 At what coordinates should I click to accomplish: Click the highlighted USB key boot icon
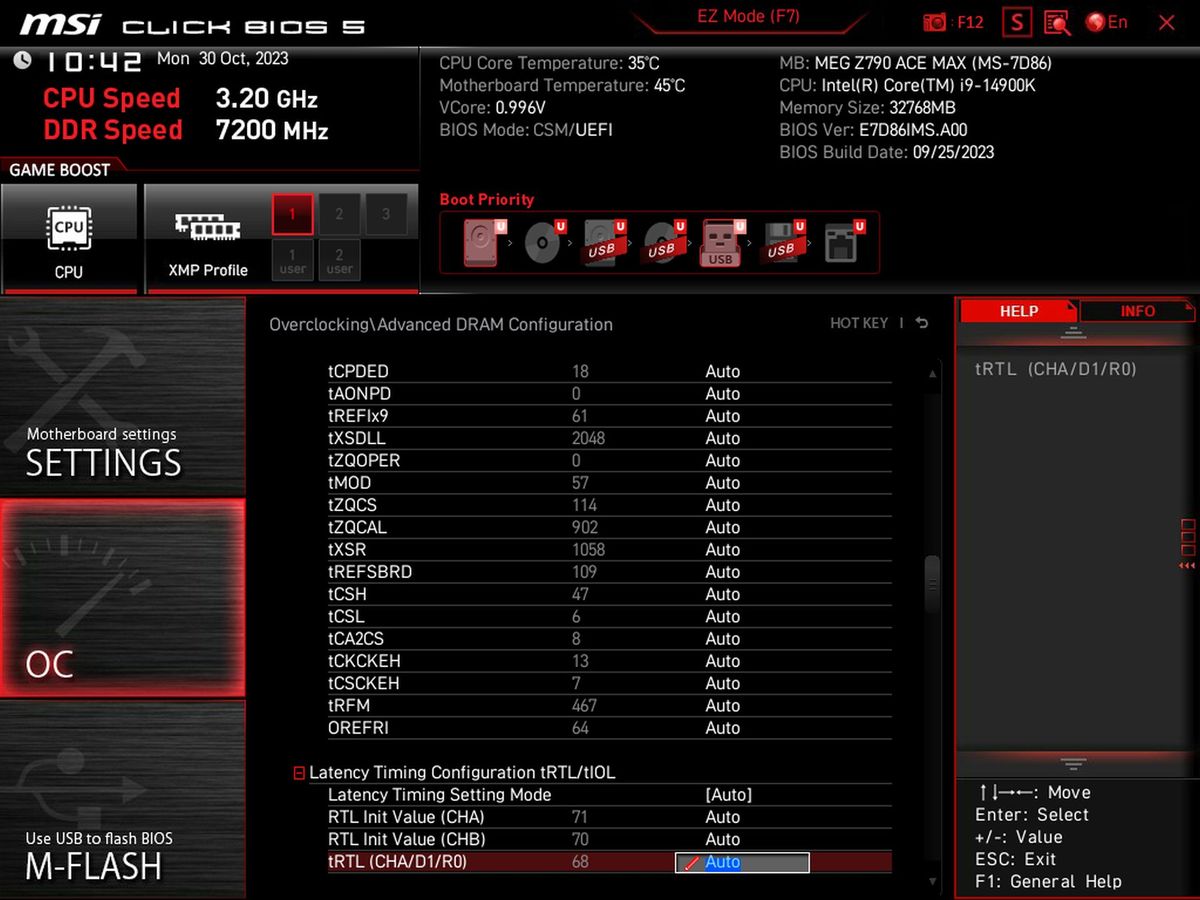point(722,243)
